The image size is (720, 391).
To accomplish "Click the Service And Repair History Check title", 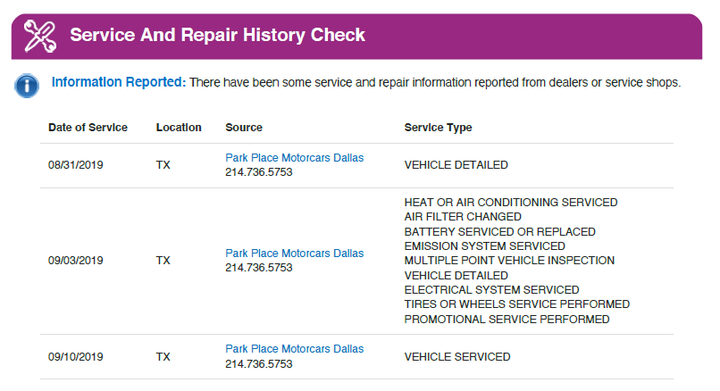I will [217, 35].
